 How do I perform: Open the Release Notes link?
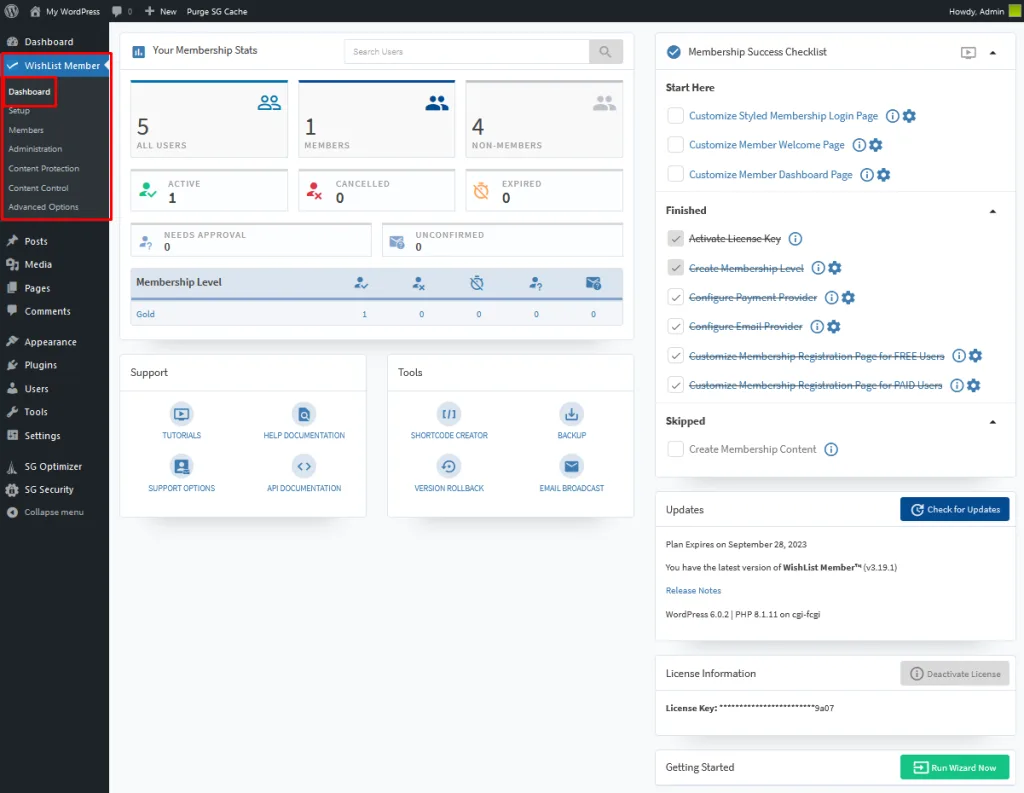point(693,590)
